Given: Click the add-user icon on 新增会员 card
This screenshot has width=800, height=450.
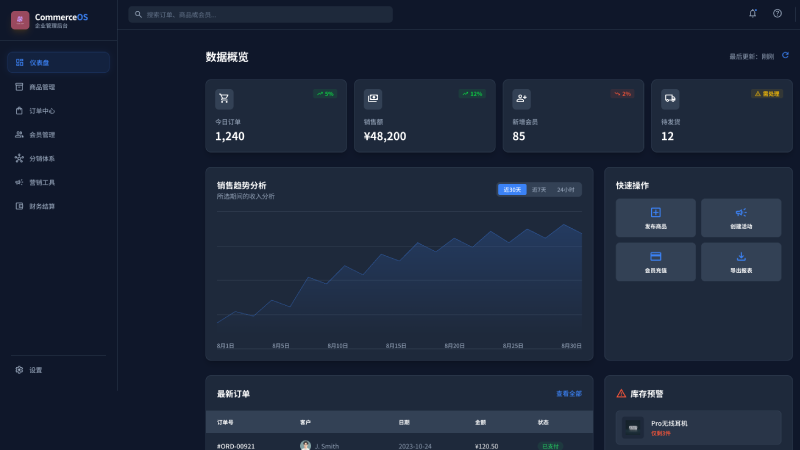Looking at the screenshot, I should (x=521, y=98).
